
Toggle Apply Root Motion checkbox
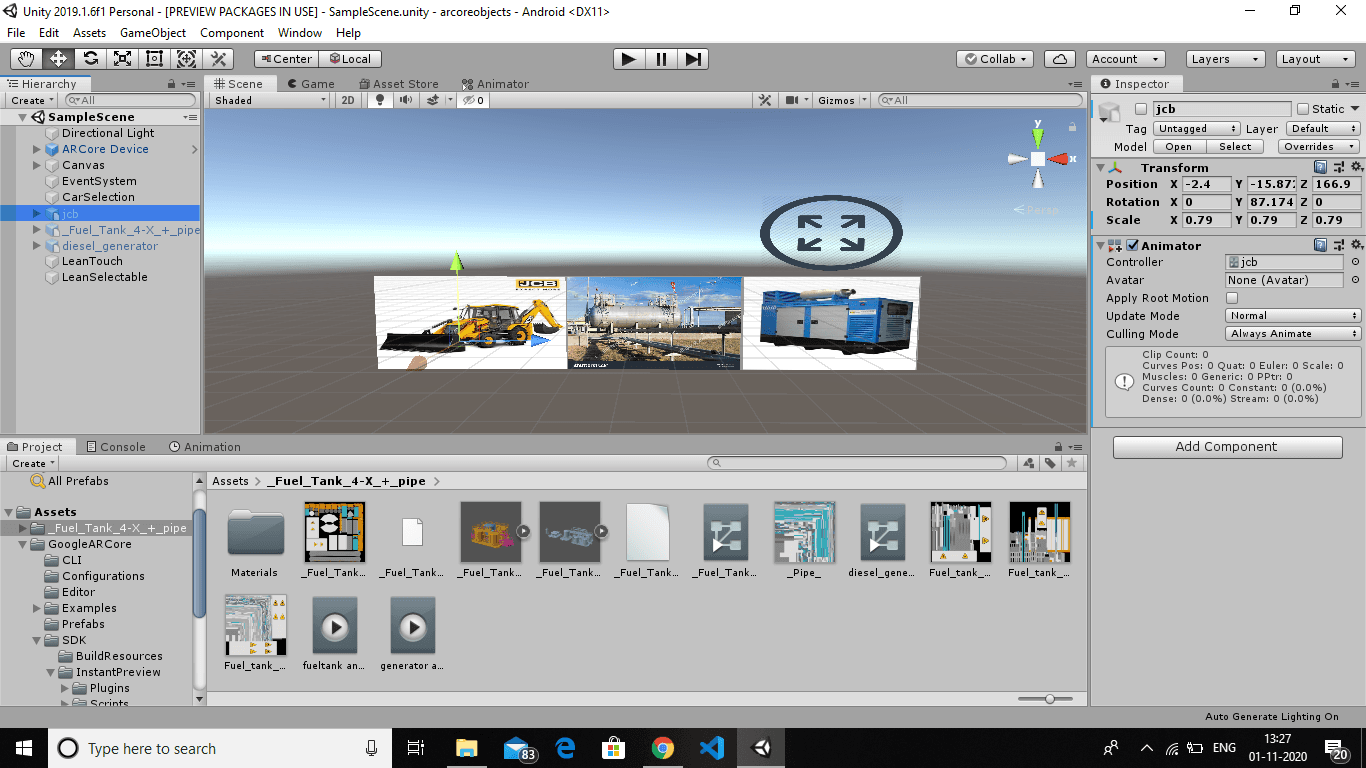[1232, 298]
